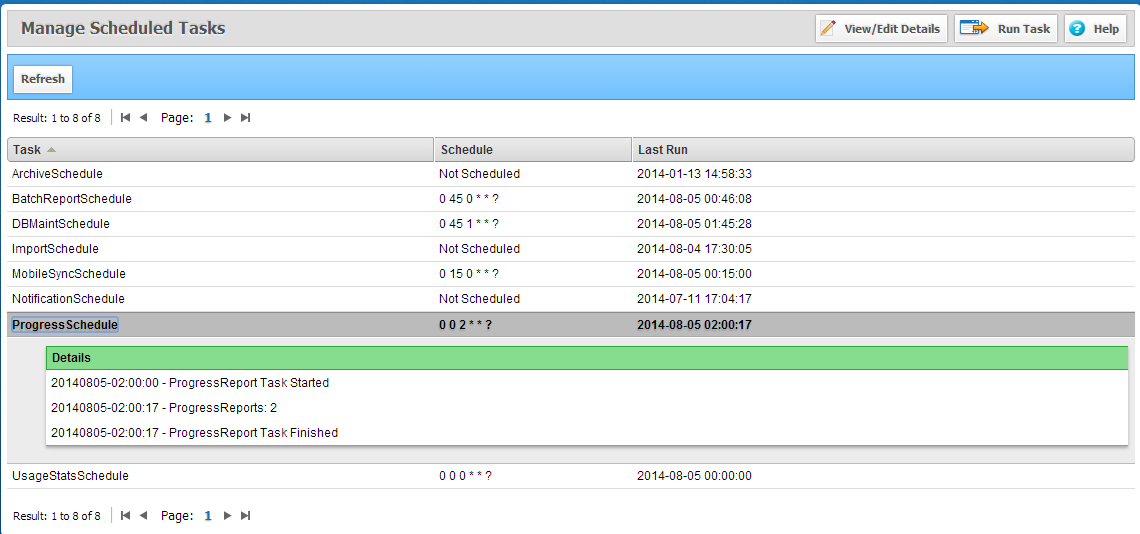Click the Help question mark icon

click(x=1077, y=29)
